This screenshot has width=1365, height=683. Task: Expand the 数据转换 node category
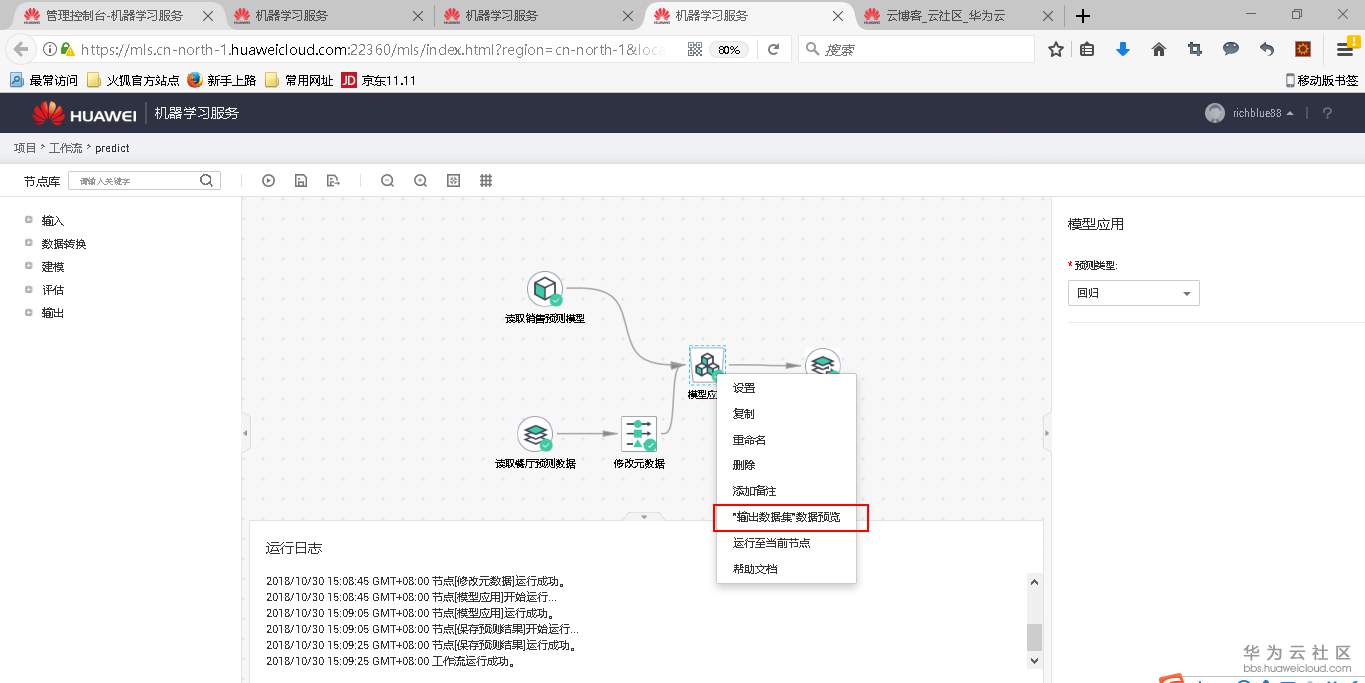pyautogui.click(x=29, y=243)
